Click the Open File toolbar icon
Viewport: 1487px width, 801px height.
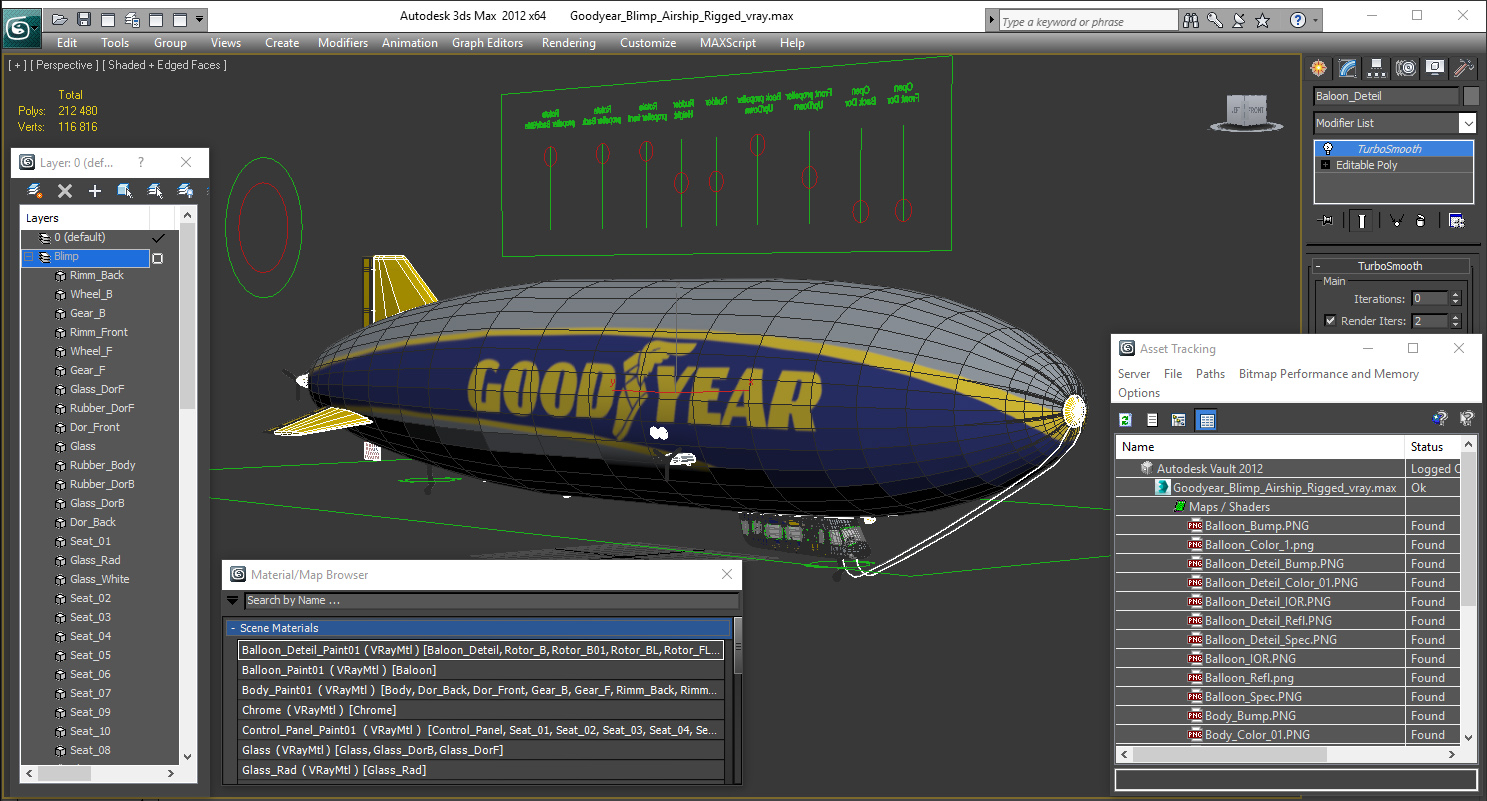tap(60, 19)
